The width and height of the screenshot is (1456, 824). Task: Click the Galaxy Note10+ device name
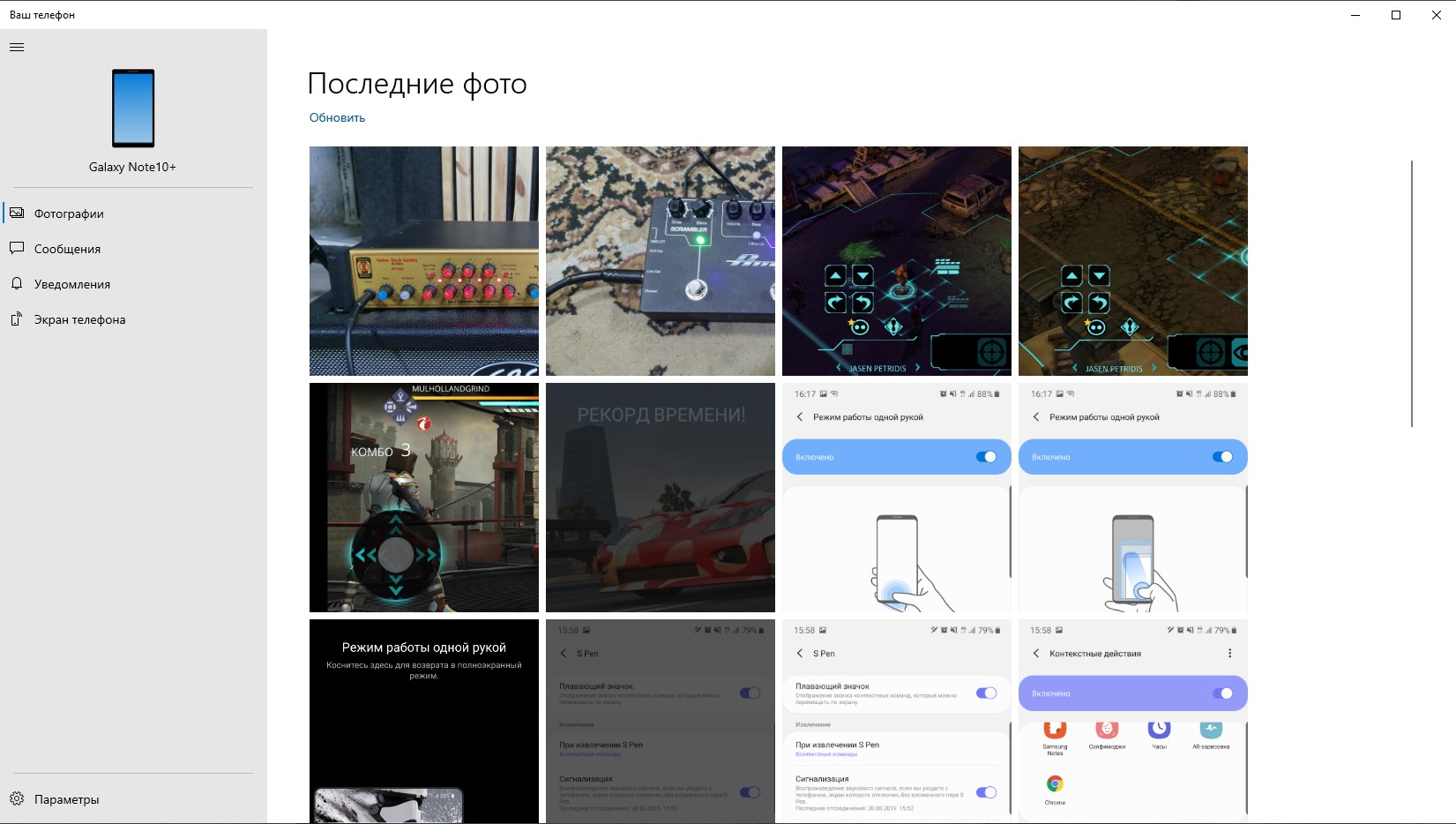[132, 167]
